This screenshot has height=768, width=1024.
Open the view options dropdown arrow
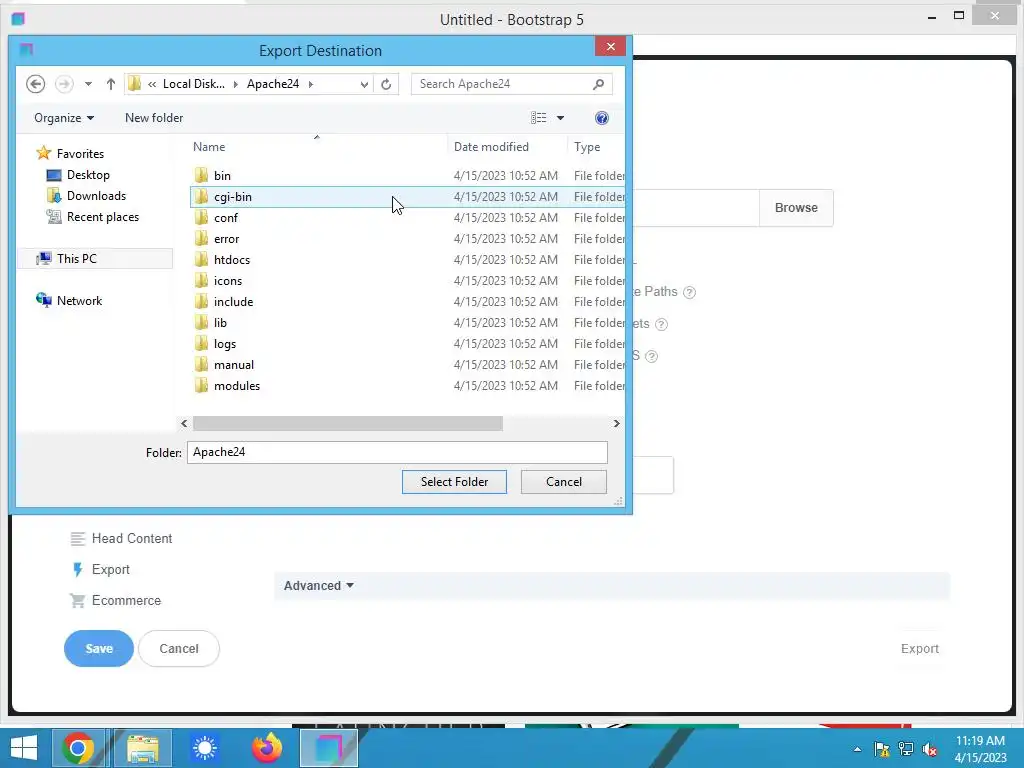tap(560, 118)
